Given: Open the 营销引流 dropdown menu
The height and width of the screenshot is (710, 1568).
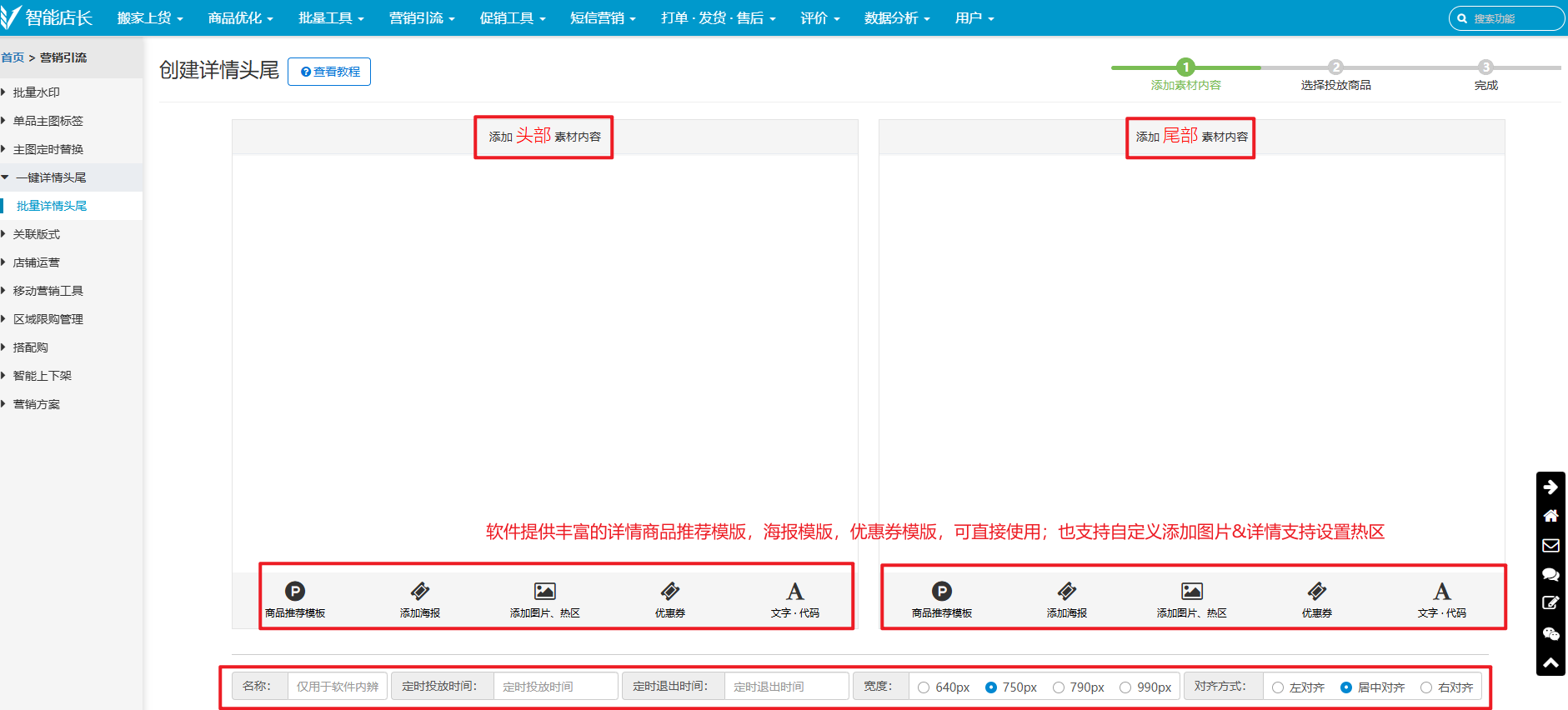Looking at the screenshot, I should click(x=421, y=18).
